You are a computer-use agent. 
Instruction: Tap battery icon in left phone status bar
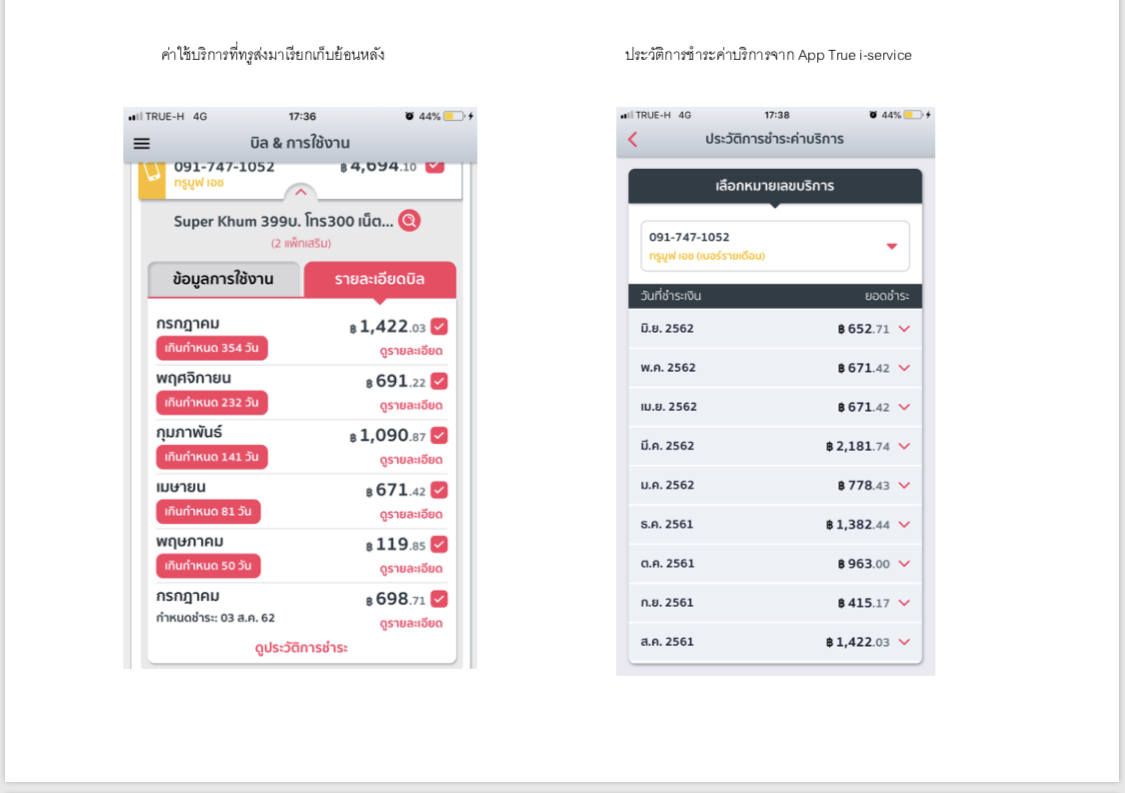tap(454, 116)
